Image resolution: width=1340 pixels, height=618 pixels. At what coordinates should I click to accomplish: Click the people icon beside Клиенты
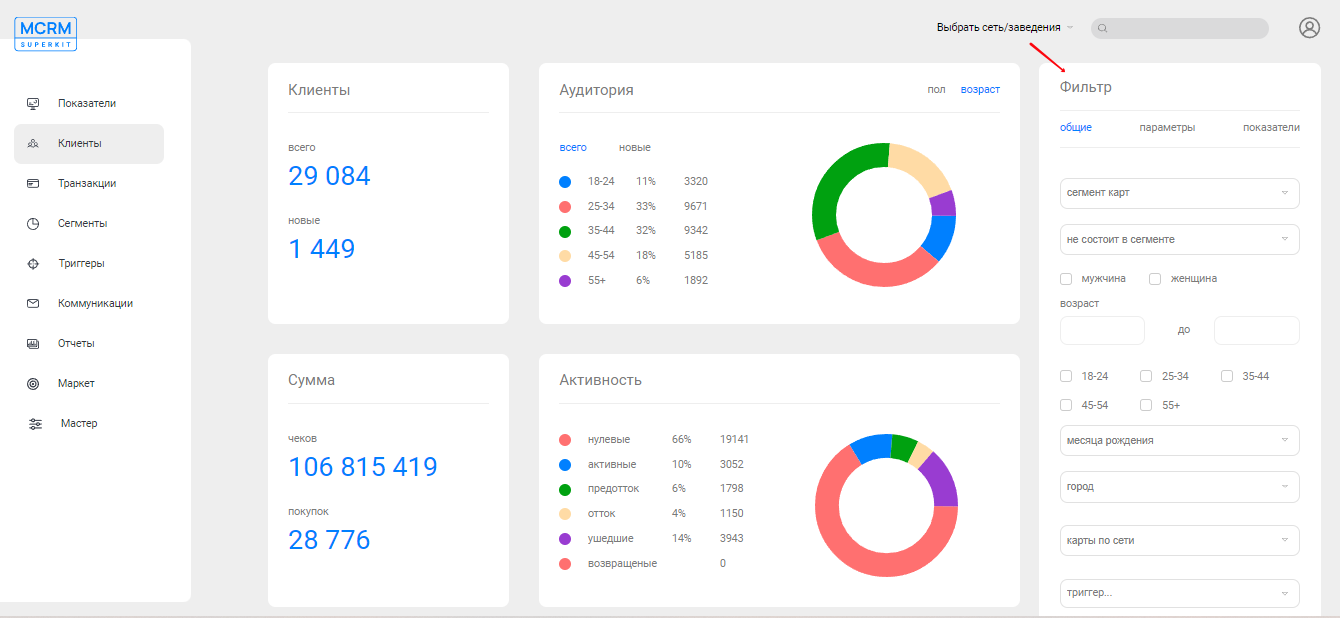click(x=33, y=143)
